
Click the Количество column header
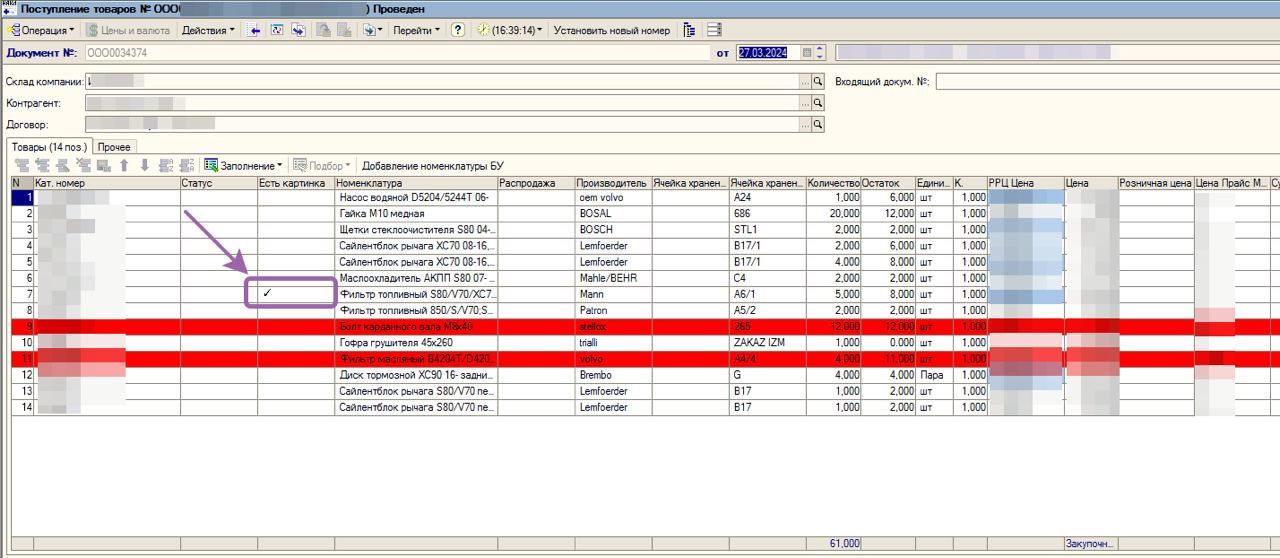833,183
